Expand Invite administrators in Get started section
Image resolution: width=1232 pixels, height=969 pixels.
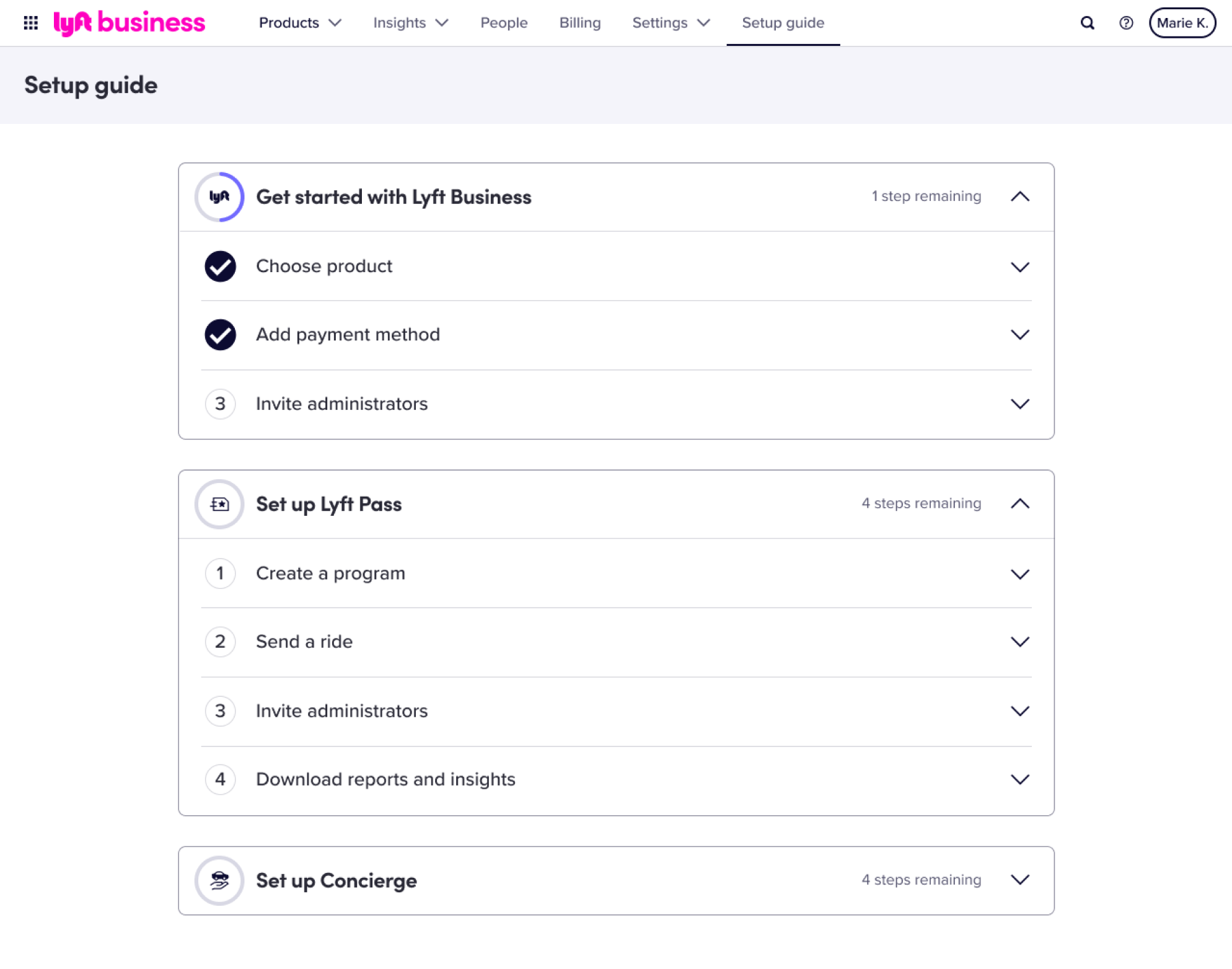point(1019,404)
